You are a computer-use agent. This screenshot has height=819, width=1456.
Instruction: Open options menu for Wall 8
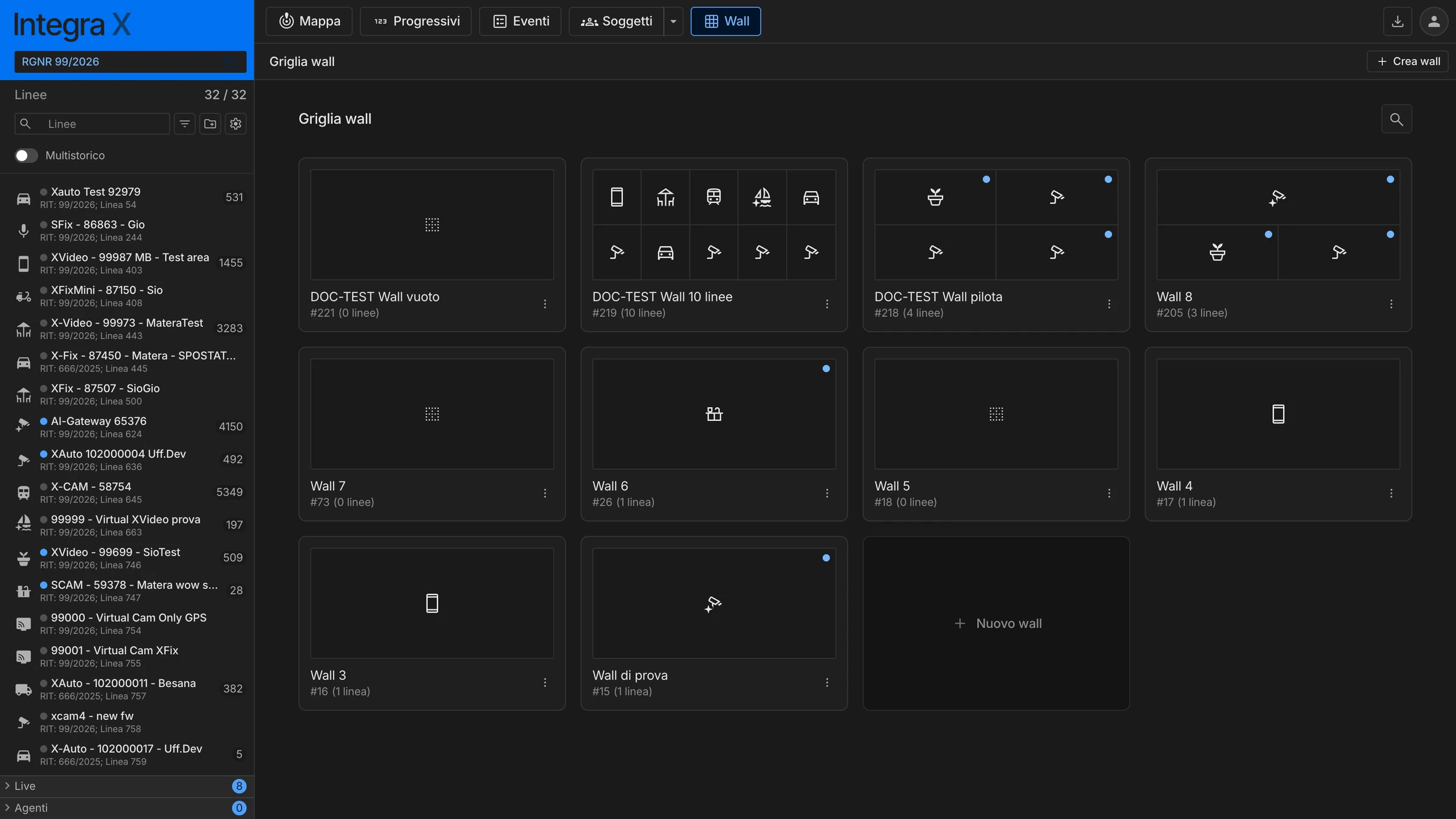(x=1391, y=304)
